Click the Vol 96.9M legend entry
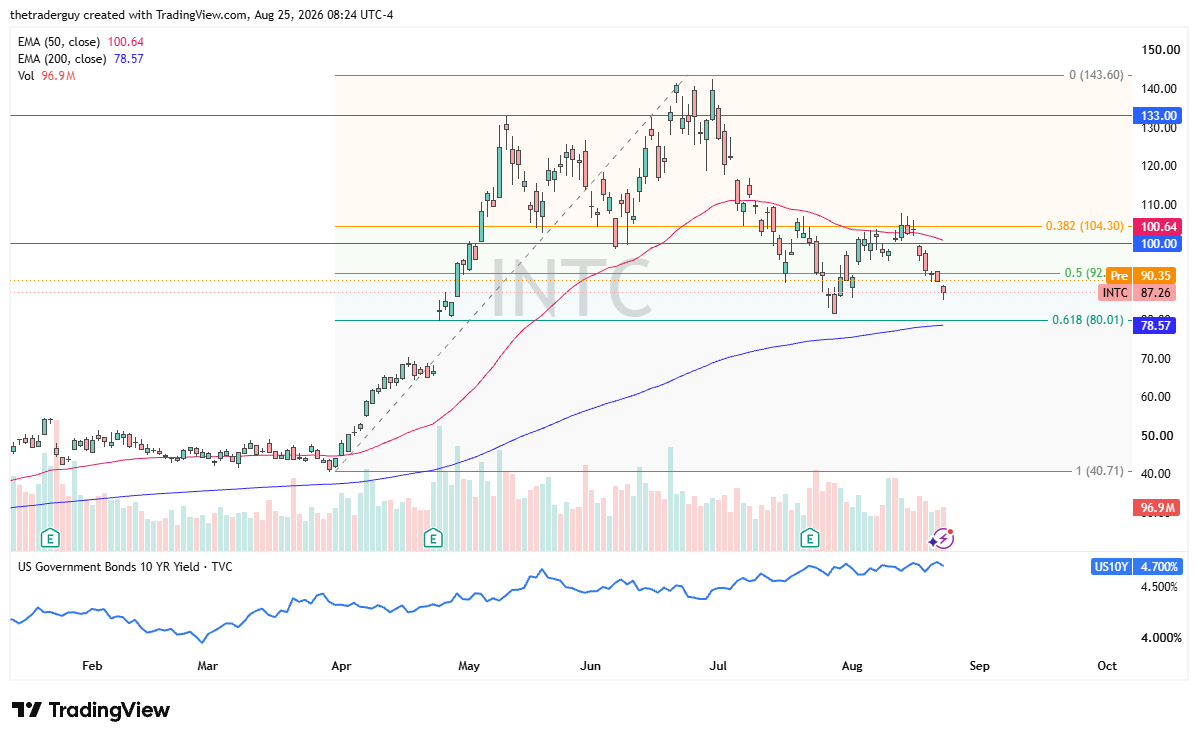 click(46, 76)
